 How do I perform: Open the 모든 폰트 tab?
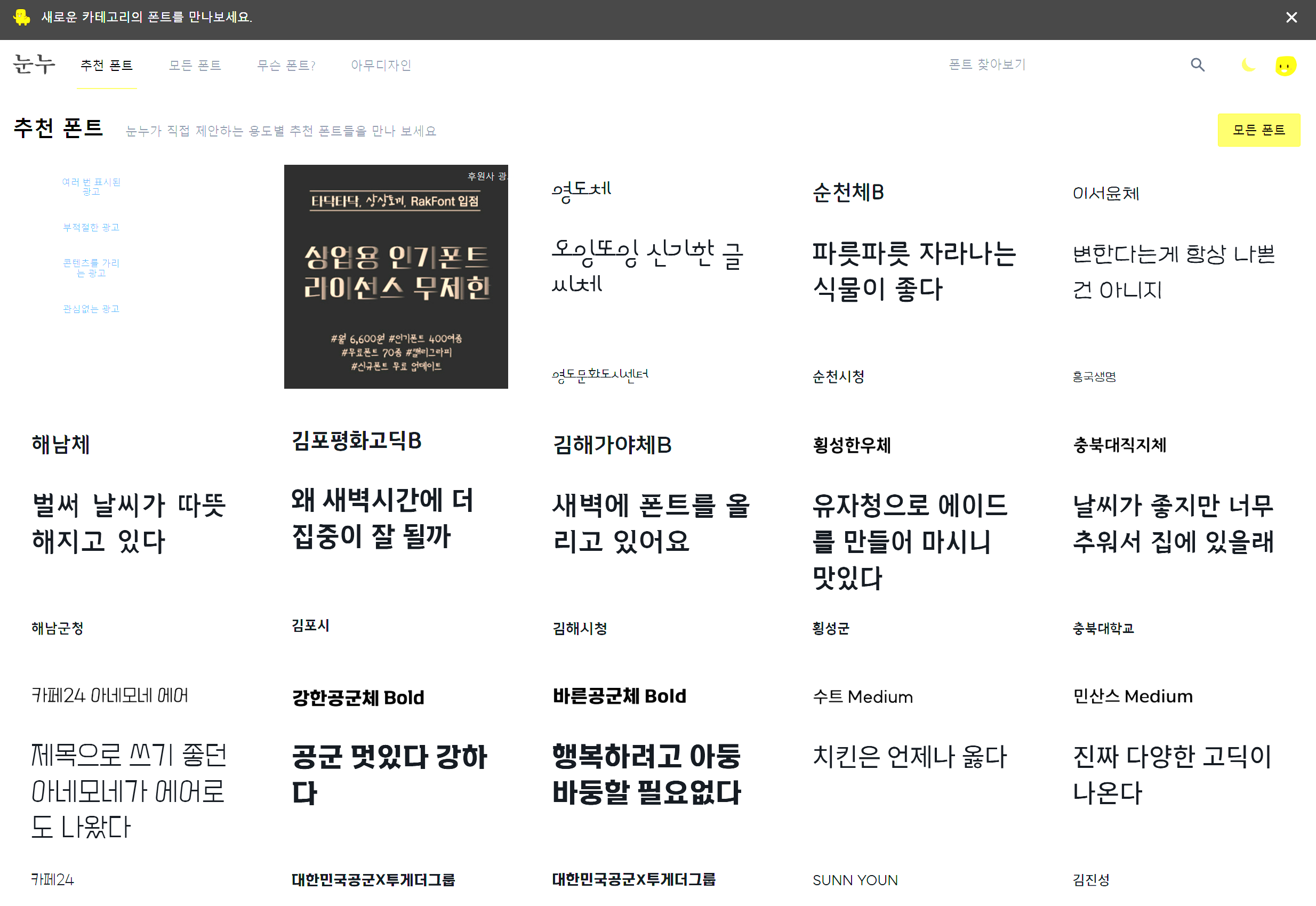195,65
